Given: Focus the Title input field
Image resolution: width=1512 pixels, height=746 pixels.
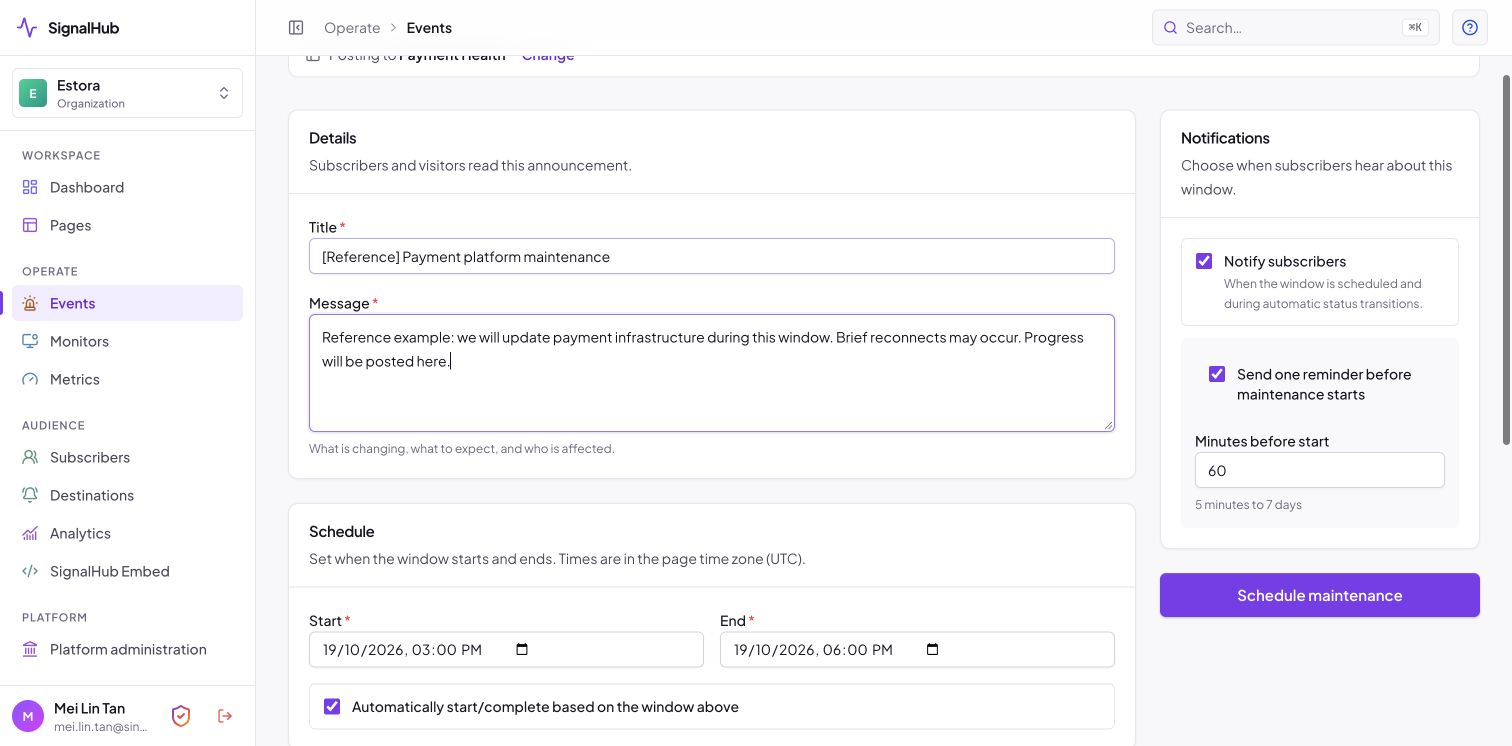Looking at the screenshot, I should pyautogui.click(x=712, y=256).
